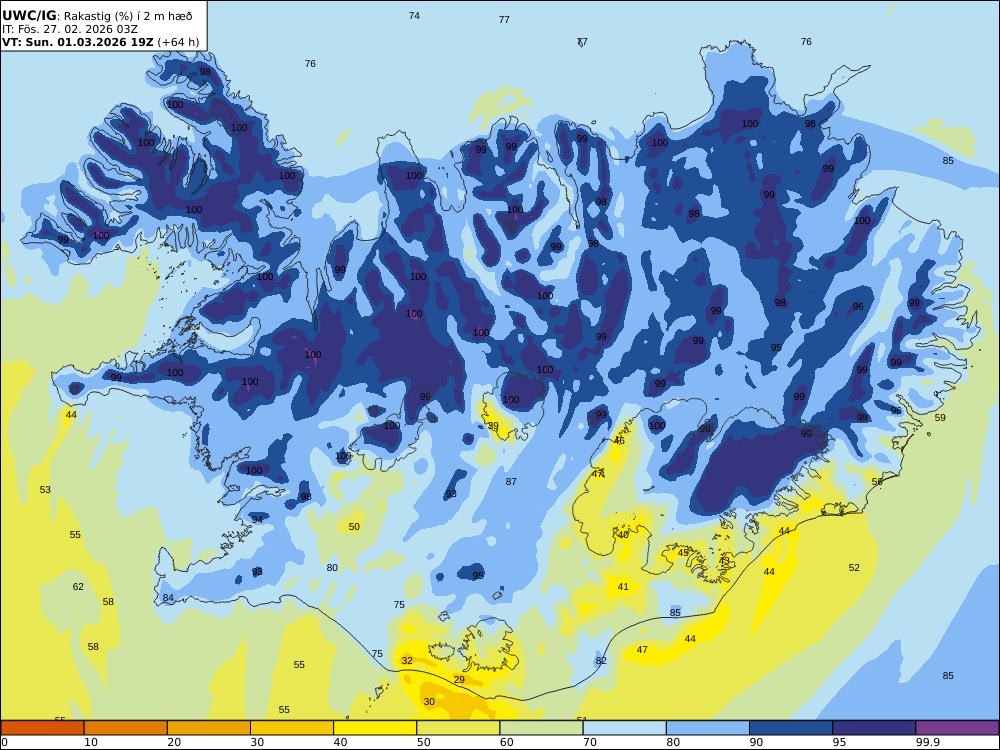
Task: Click the 60–70 pale green legend swatch
Action: tap(541, 728)
